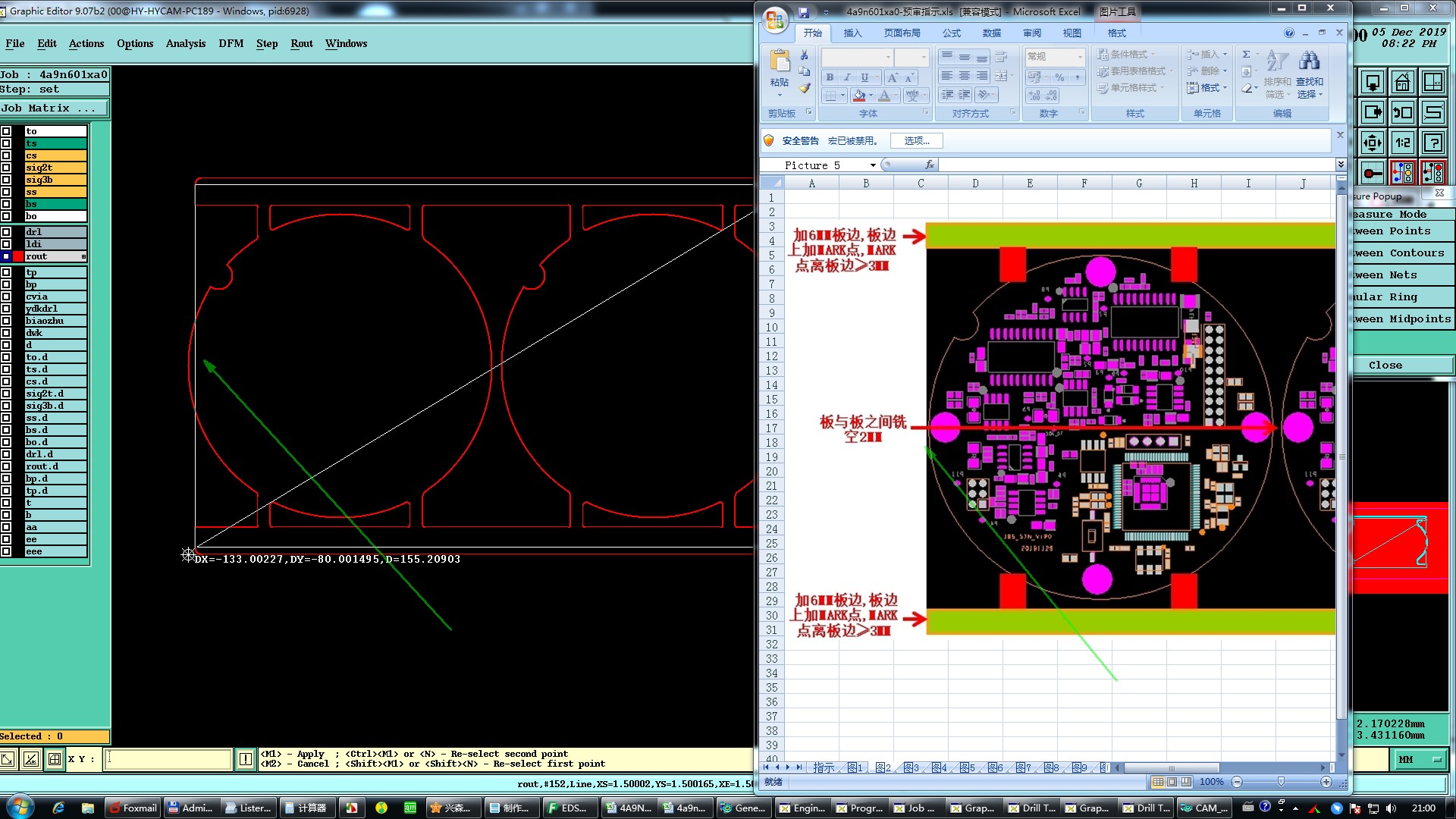
Task: Open the Excel Name Box dropdown
Action: click(x=873, y=165)
